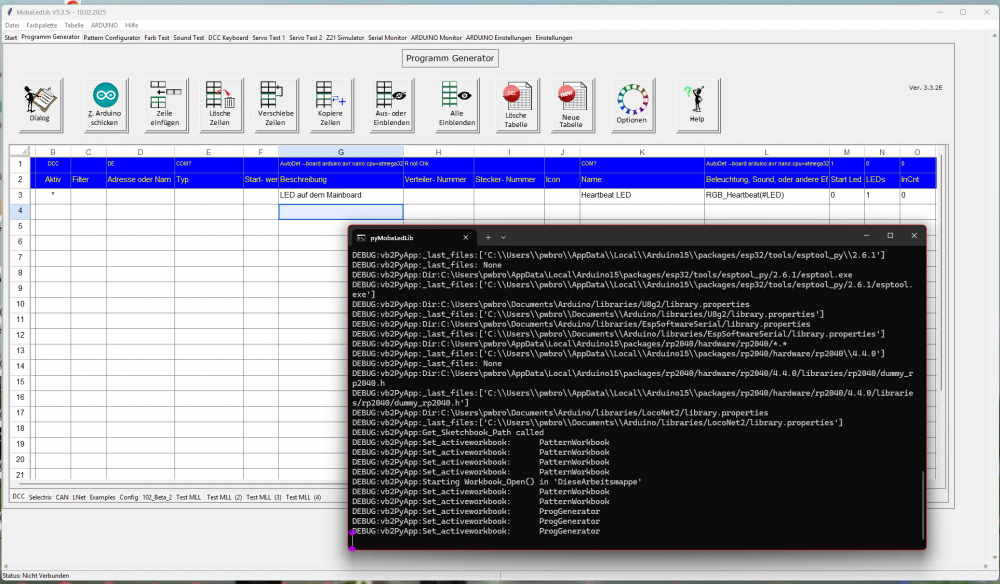The height and width of the screenshot is (584, 1000).
Task: Show all rows with 'Alle Einblenden'
Action: point(457,105)
